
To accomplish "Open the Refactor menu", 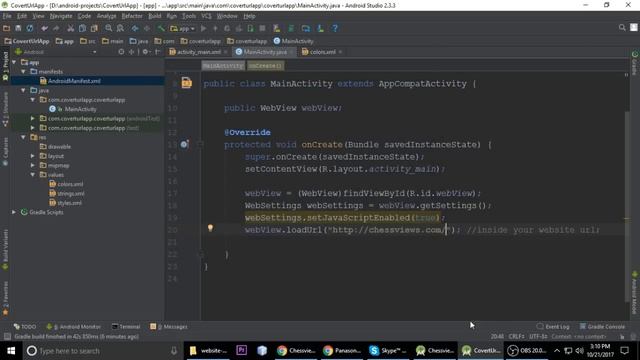I will click(x=132, y=16).
